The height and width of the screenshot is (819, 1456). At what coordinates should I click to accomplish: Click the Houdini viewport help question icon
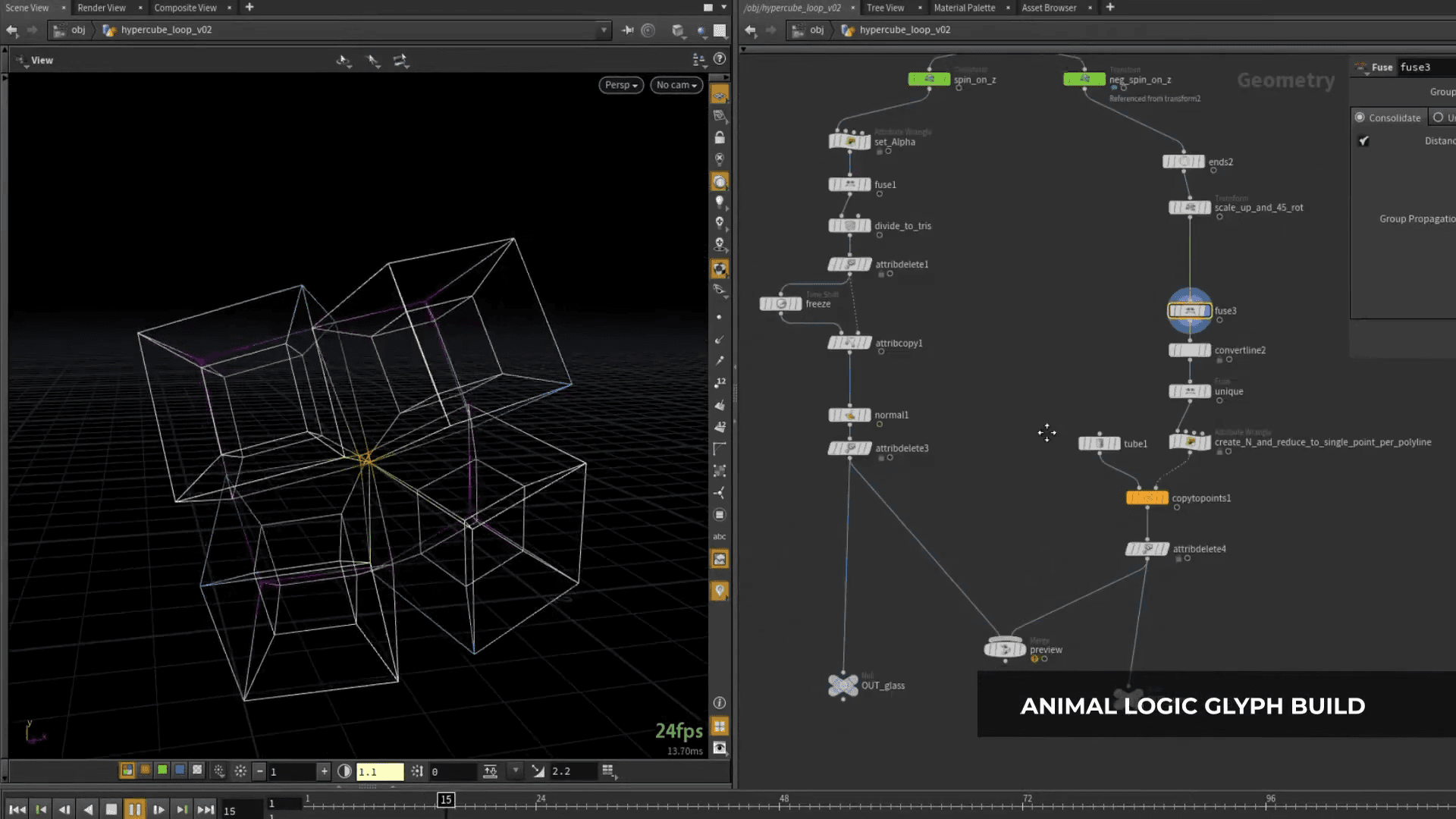tap(720, 59)
